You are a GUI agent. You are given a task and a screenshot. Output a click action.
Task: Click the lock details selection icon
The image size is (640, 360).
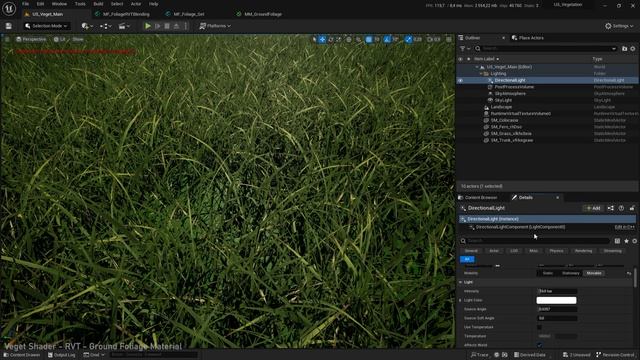632,208
